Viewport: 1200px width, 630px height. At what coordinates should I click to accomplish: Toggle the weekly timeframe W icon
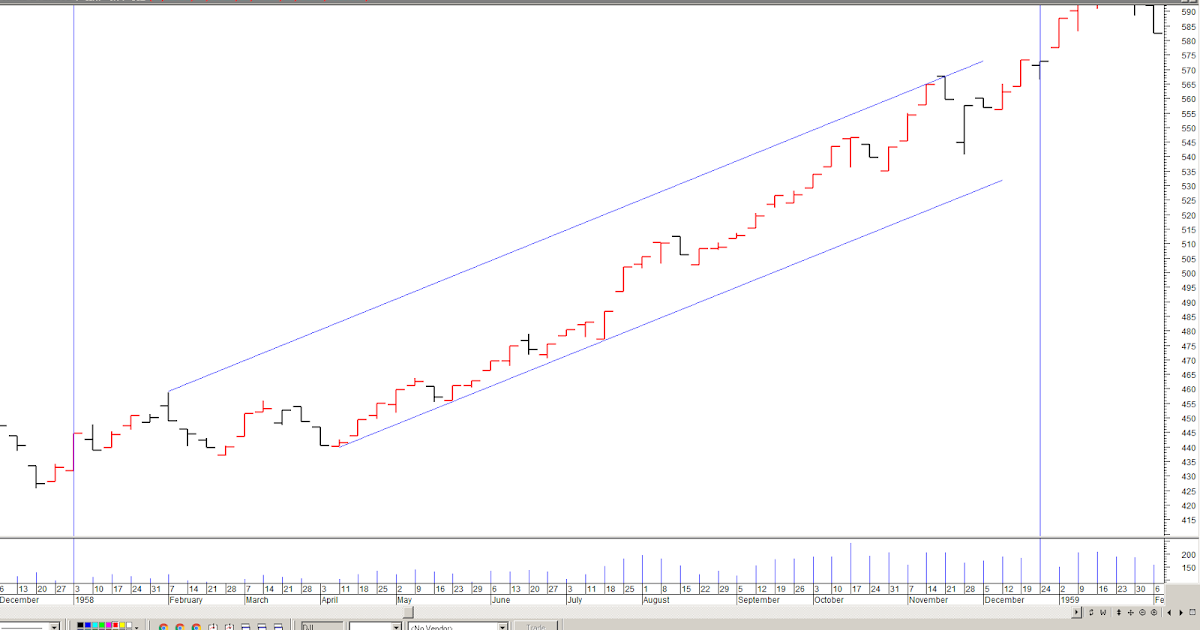point(1102,612)
